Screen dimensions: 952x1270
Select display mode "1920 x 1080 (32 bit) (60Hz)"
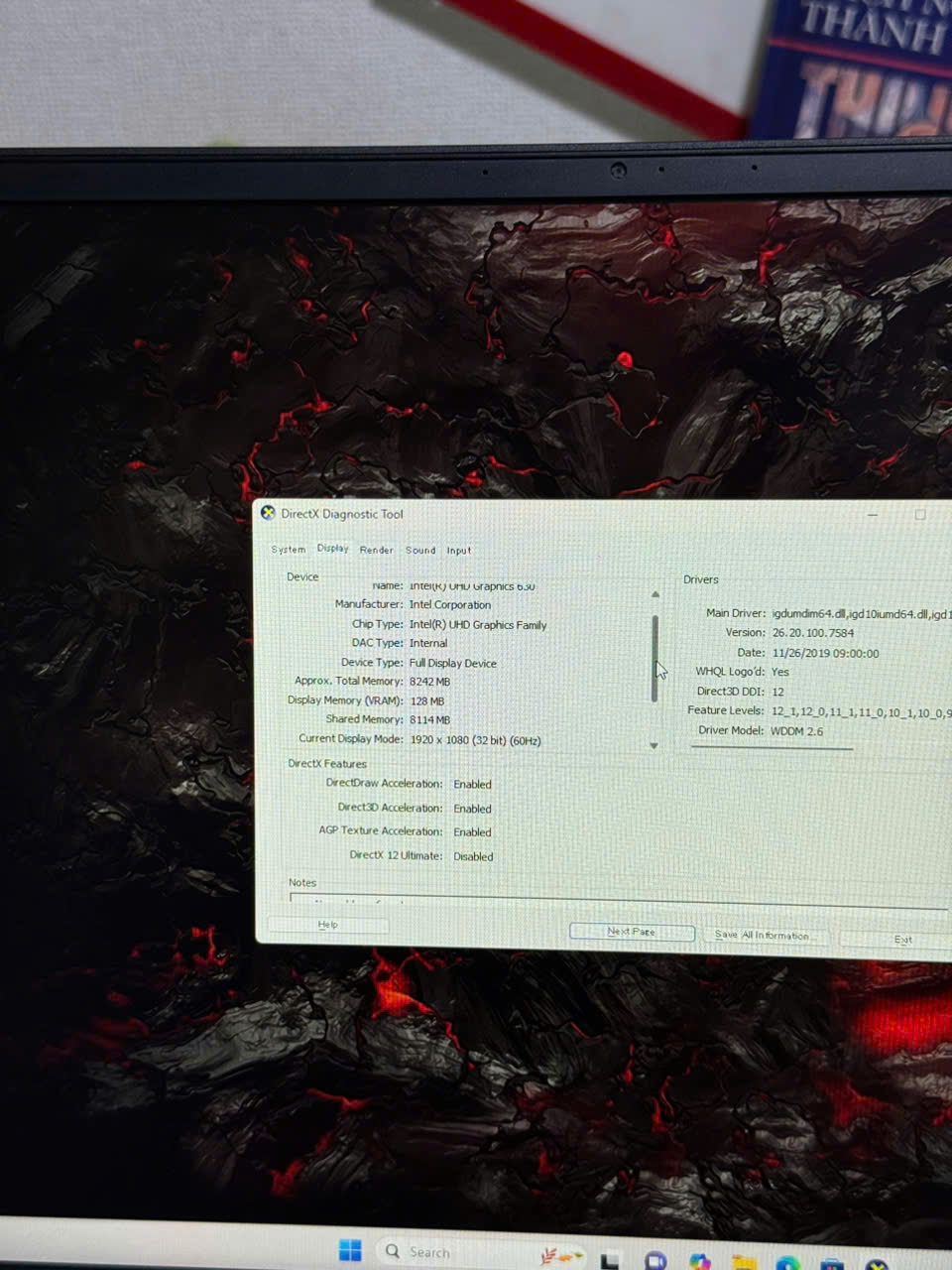475,740
